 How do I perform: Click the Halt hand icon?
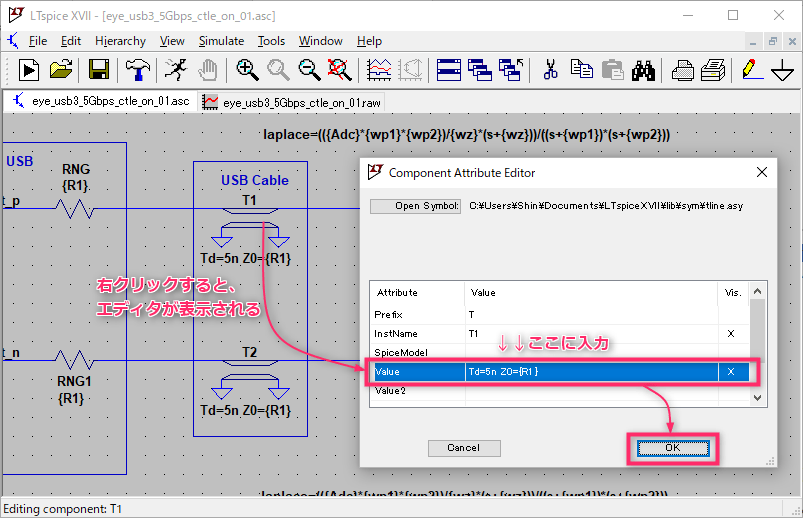click(208, 70)
